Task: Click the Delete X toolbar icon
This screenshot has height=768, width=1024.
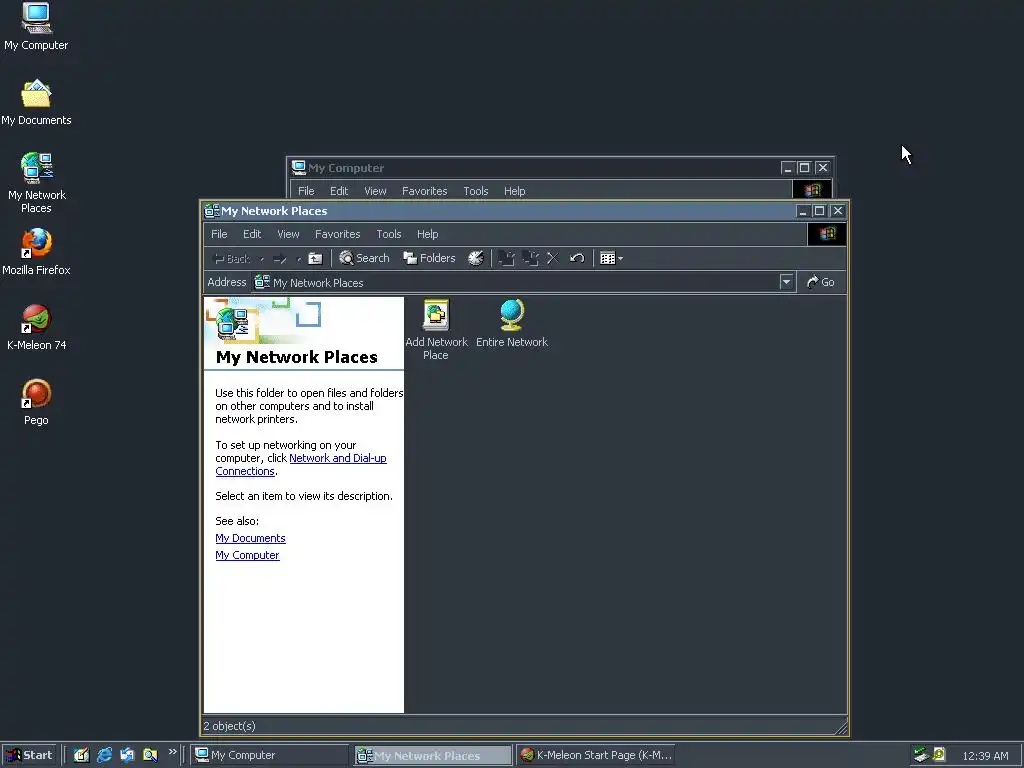Action: click(552, 259)
